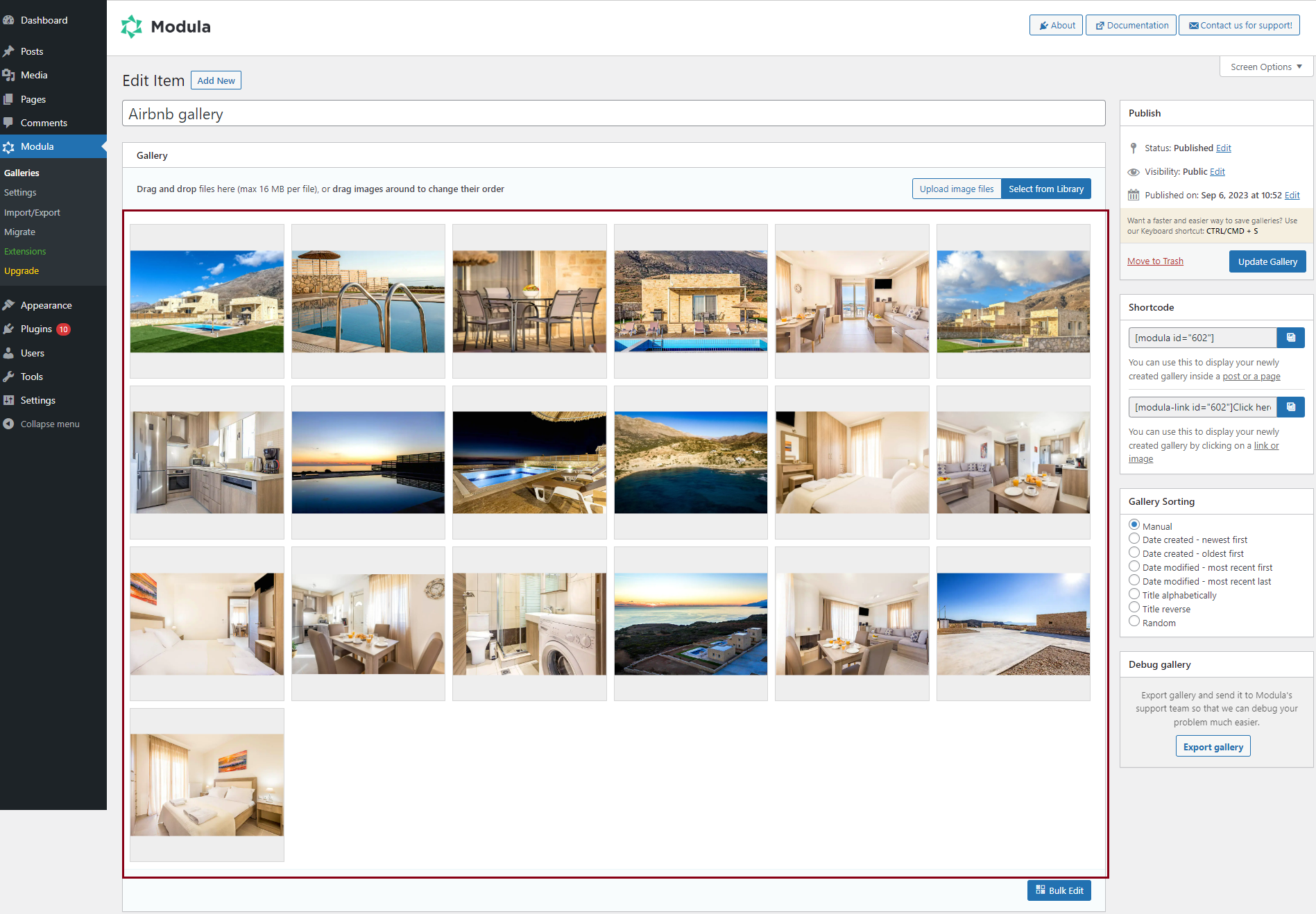Select Date modified - most recent first
The width and height of the screenshot is (1316, 914).
pos(1134,567)
